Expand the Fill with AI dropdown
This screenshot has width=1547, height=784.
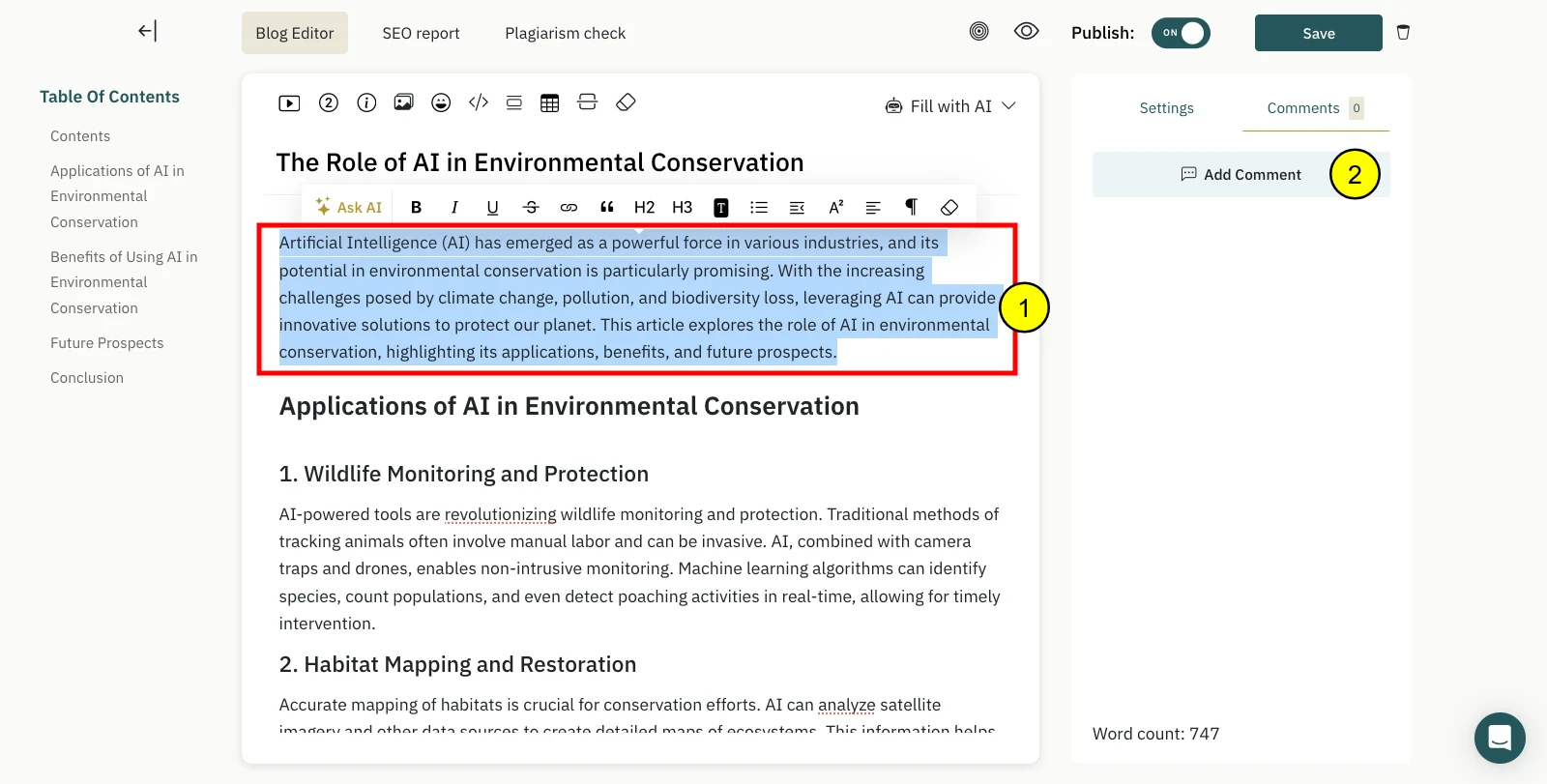(950, 105)
